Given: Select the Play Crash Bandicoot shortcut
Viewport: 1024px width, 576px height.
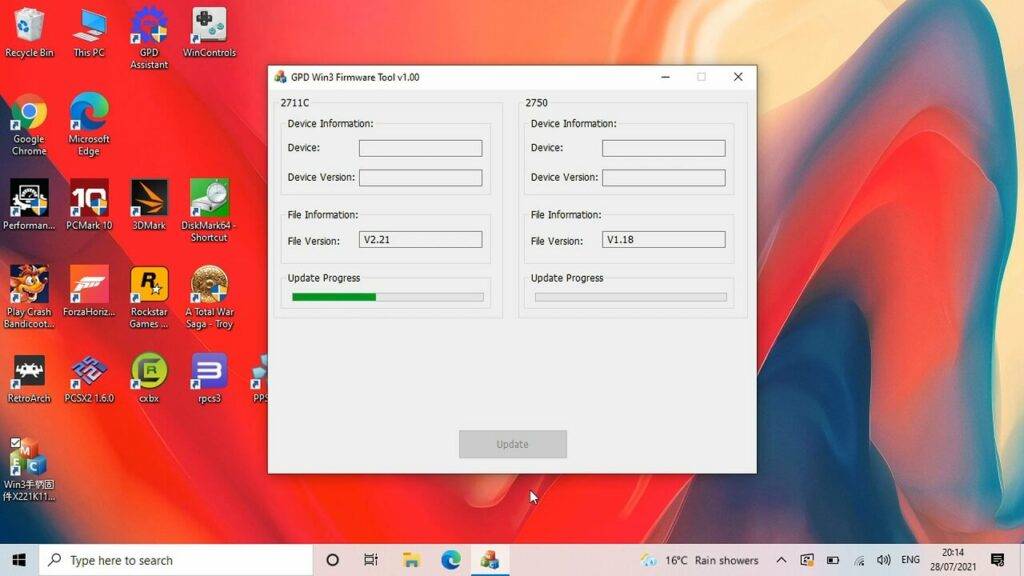Looking at the screenshot, I should 29,296.
